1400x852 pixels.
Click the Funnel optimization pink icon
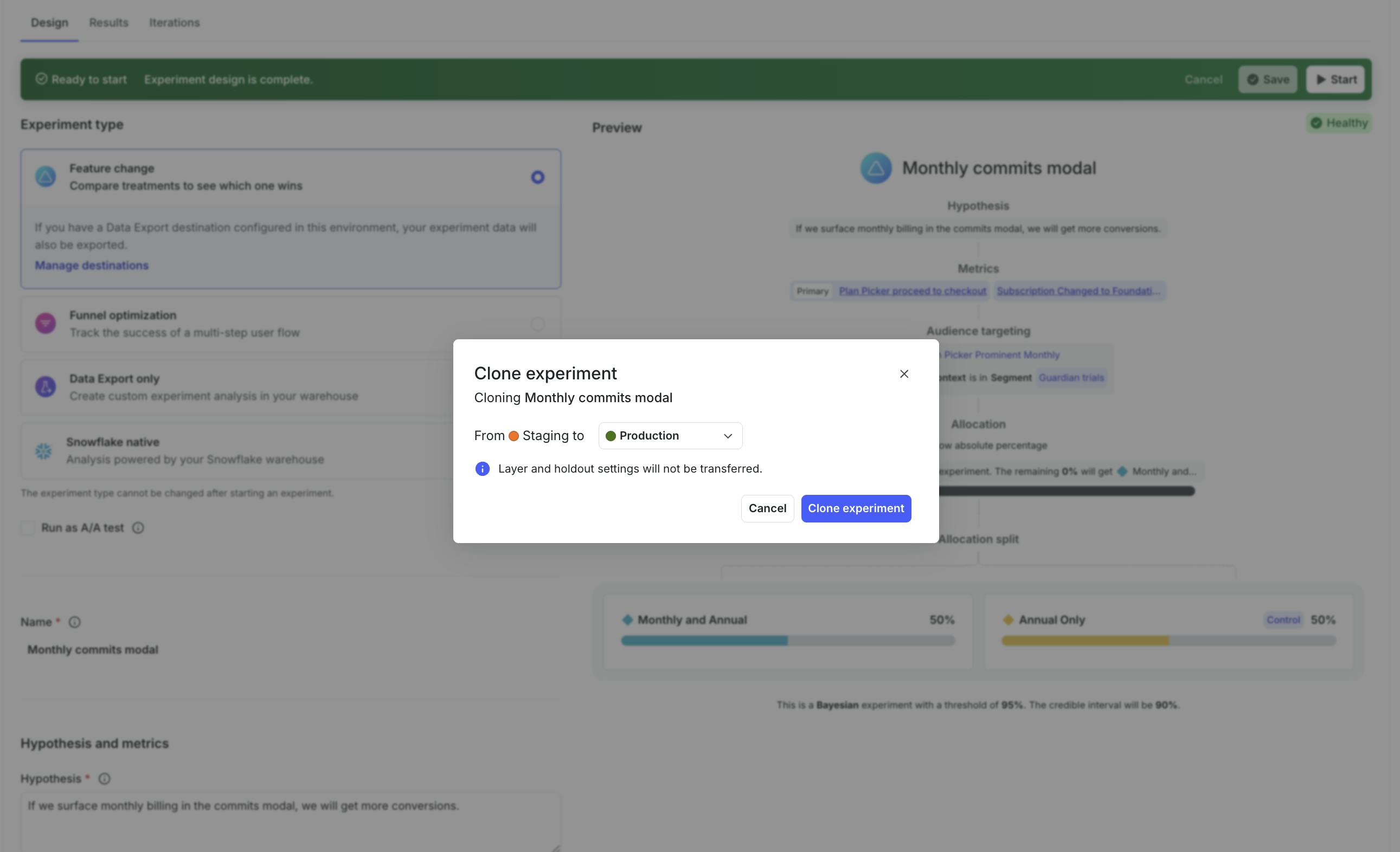click(x=46, y=323)
